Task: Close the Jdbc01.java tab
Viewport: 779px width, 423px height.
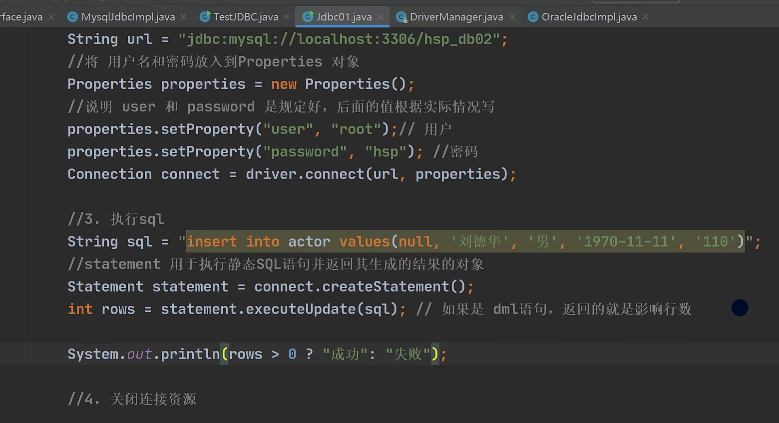Action: (380, 17)
